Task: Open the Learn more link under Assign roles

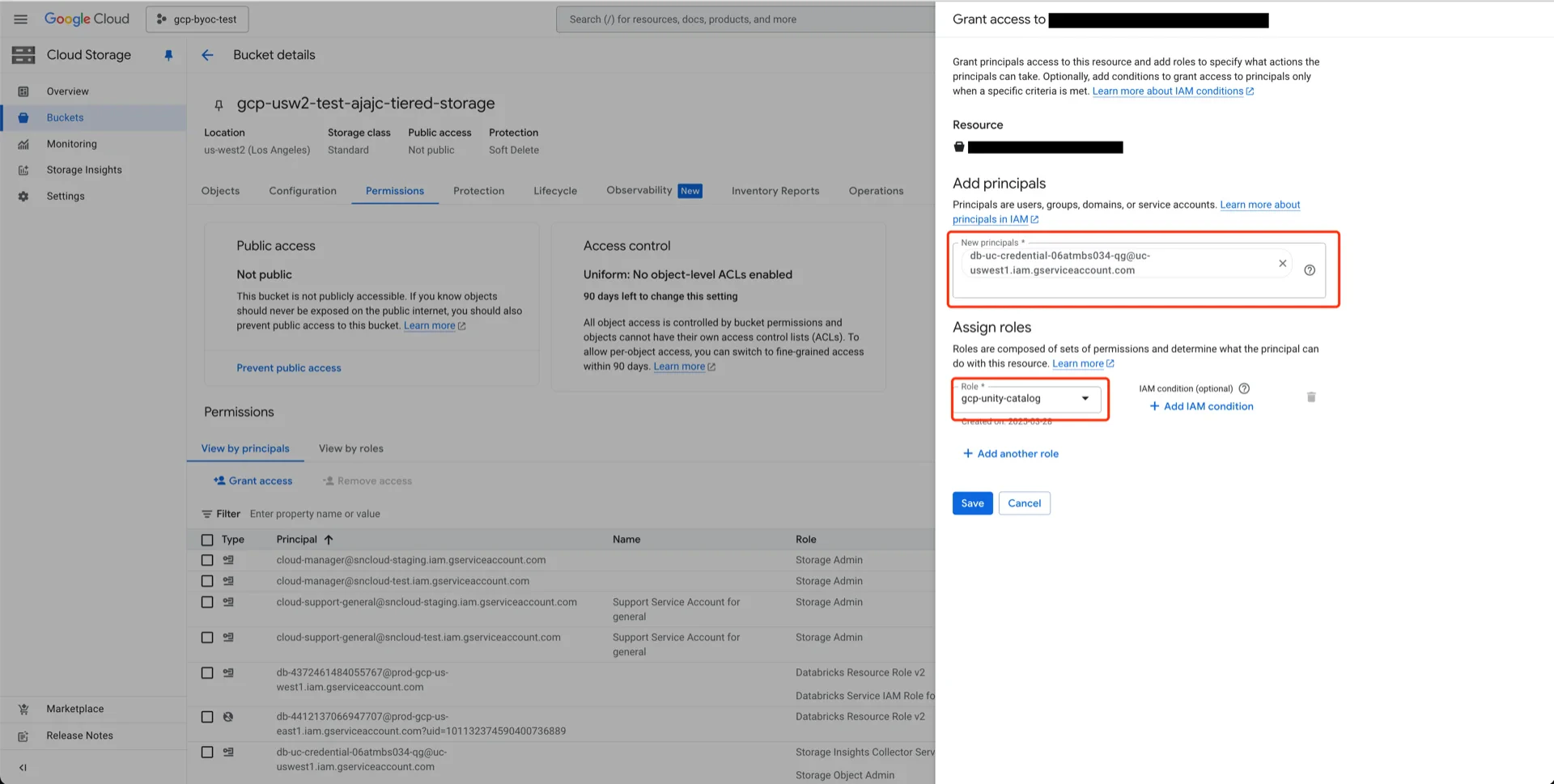Action: (1083, 364)
